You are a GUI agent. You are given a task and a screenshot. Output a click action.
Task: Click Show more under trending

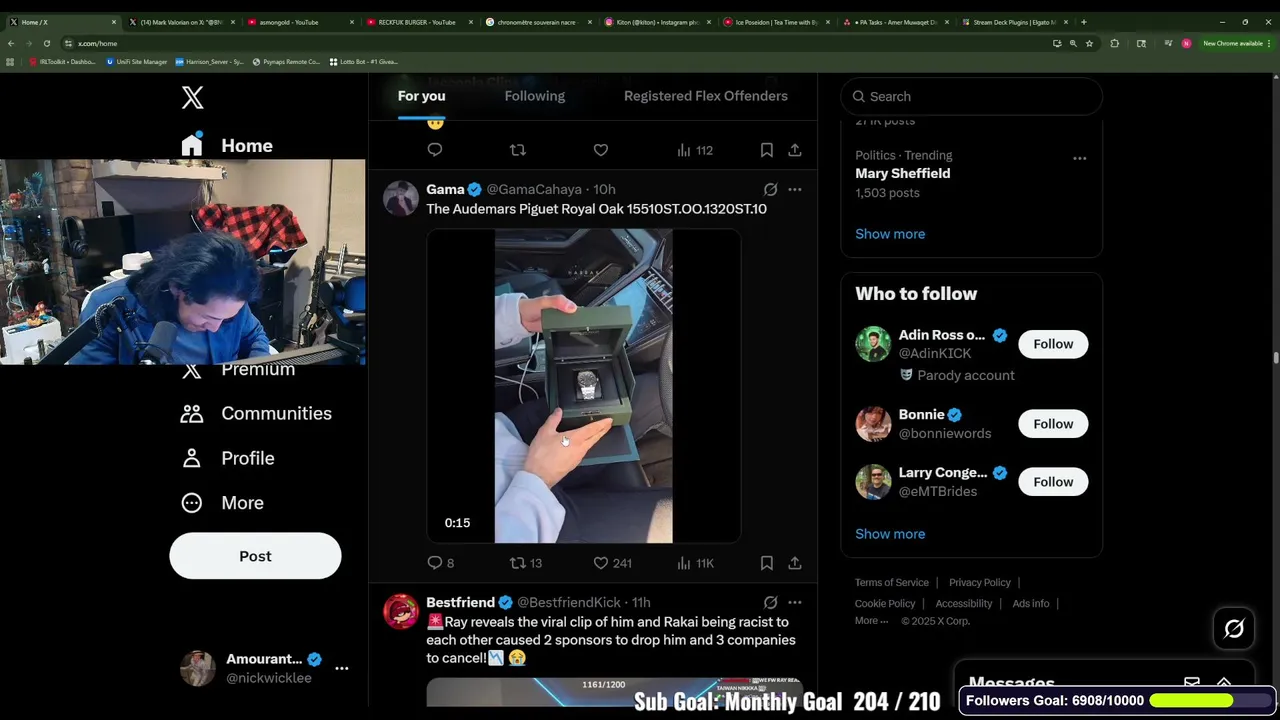tap(890, 234)
